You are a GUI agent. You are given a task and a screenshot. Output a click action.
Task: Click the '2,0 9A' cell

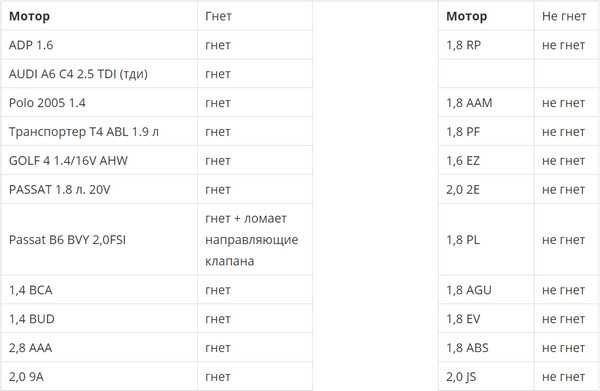point(99,377)
